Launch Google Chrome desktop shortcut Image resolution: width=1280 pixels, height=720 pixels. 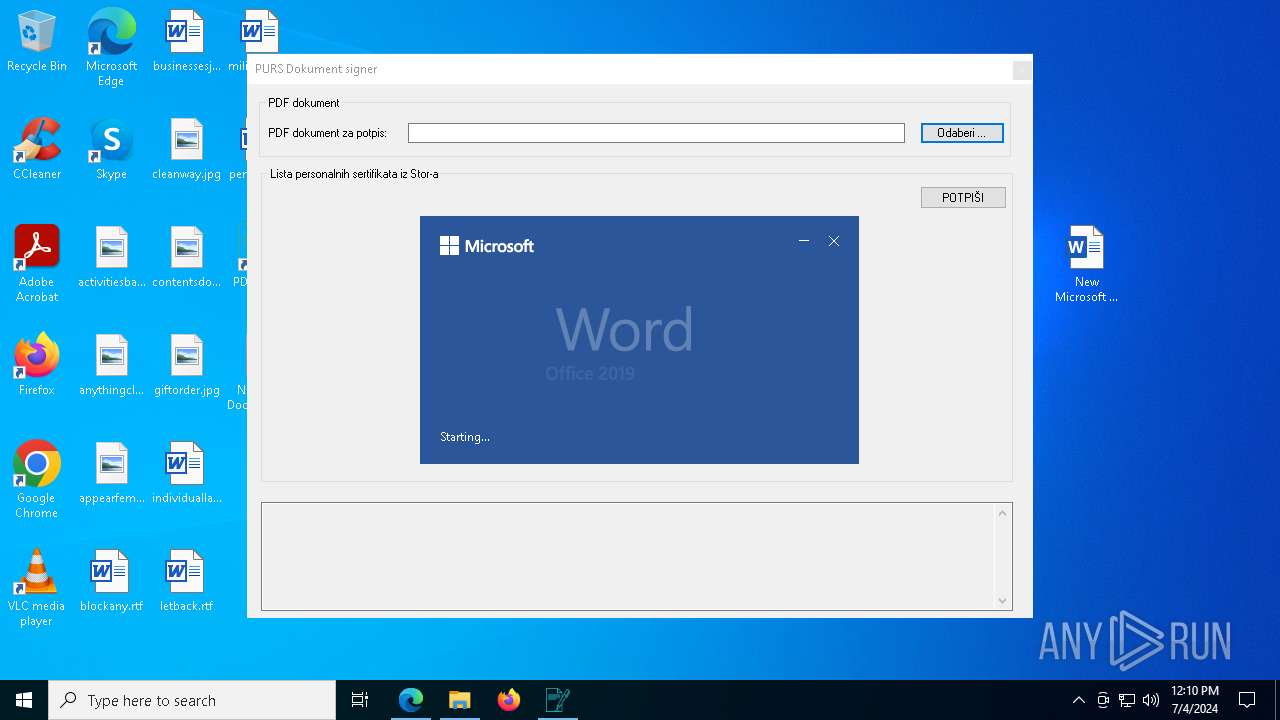(36, 480)
